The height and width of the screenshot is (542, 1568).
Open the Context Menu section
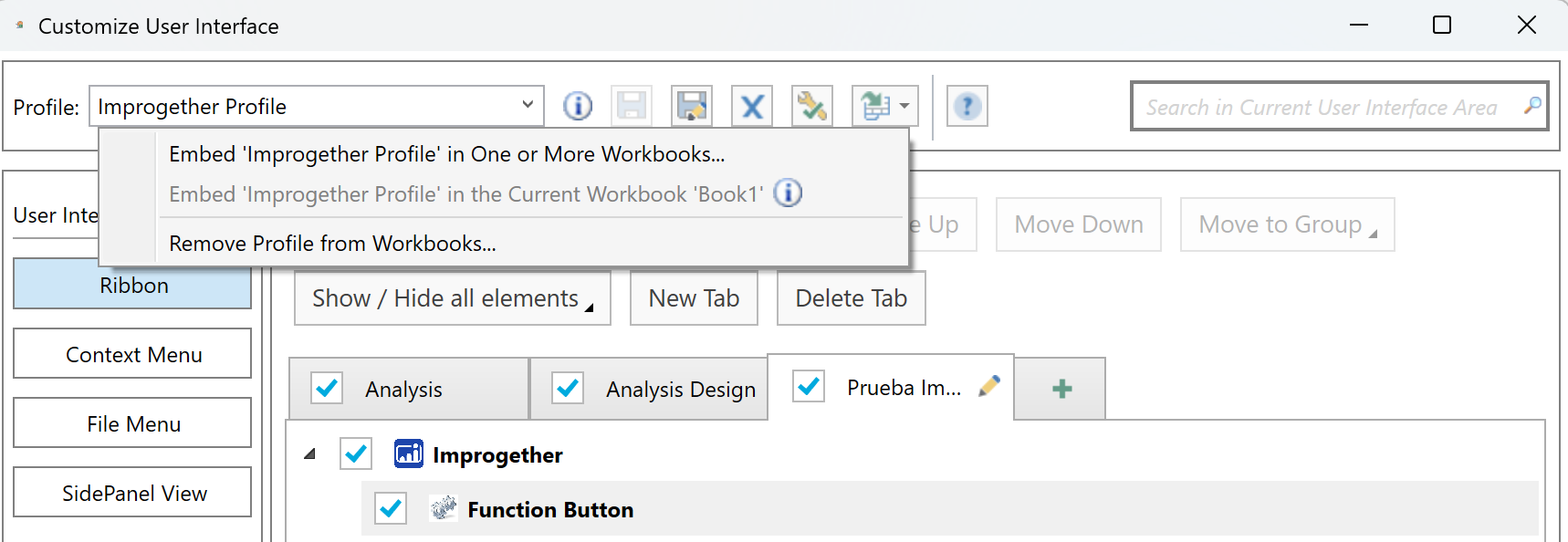click(x=133, y=354)
